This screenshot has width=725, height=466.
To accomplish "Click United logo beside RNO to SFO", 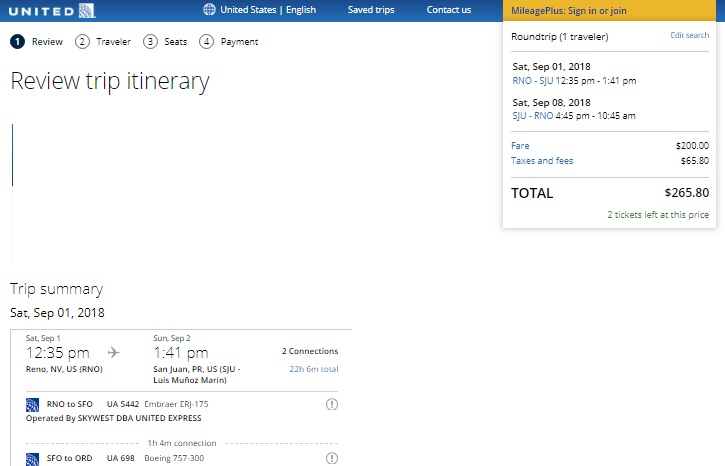I will coord(32,405).
